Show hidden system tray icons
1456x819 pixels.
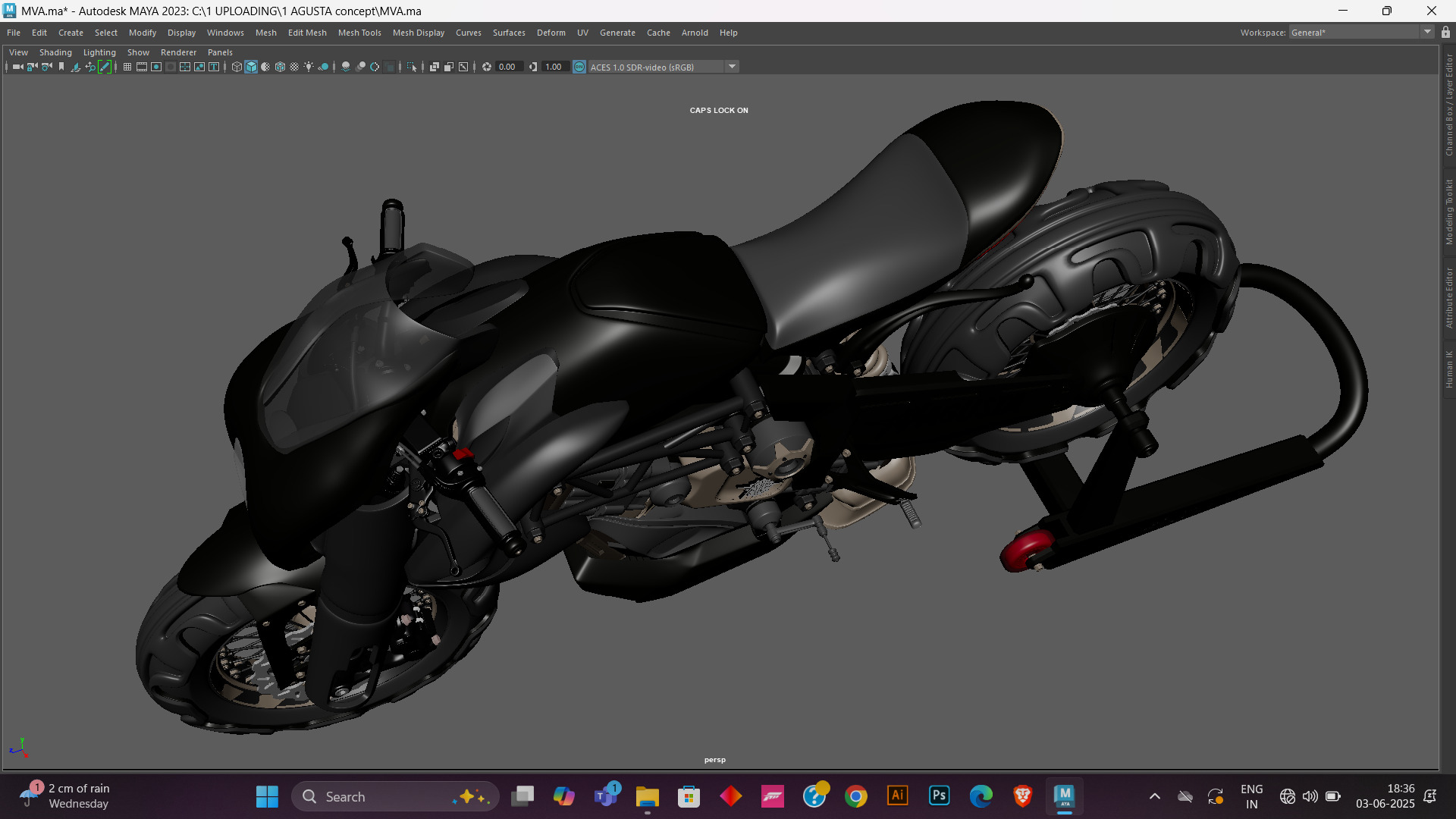[x=1154, y=796]
